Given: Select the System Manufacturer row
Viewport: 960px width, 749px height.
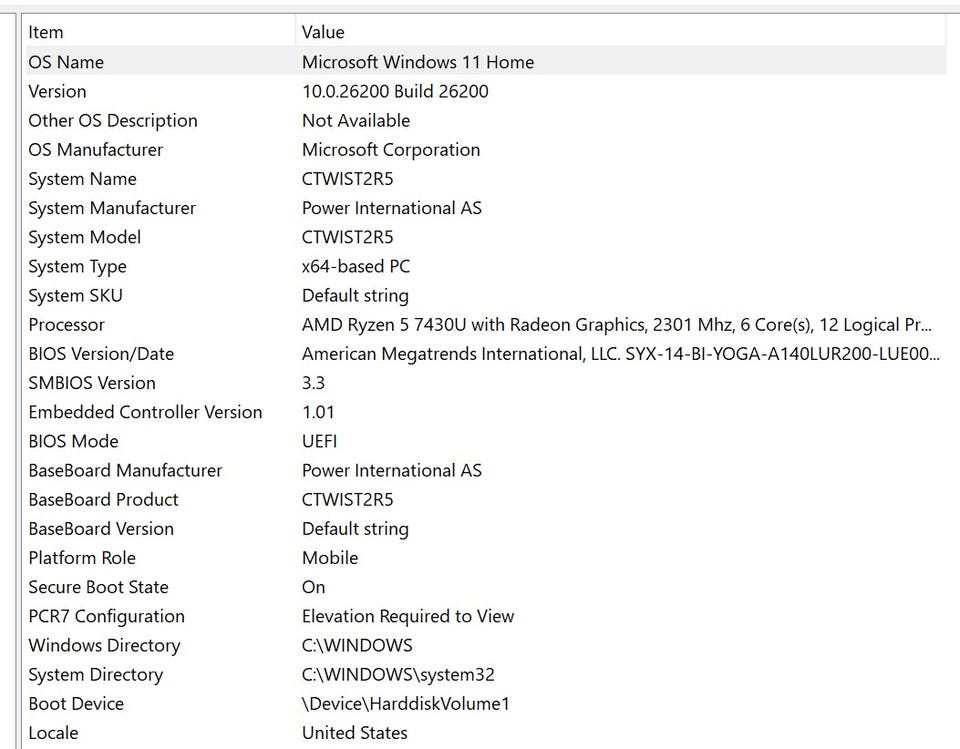Looking at the screenshot, I should pyautogui.click(x=112, y=208).
